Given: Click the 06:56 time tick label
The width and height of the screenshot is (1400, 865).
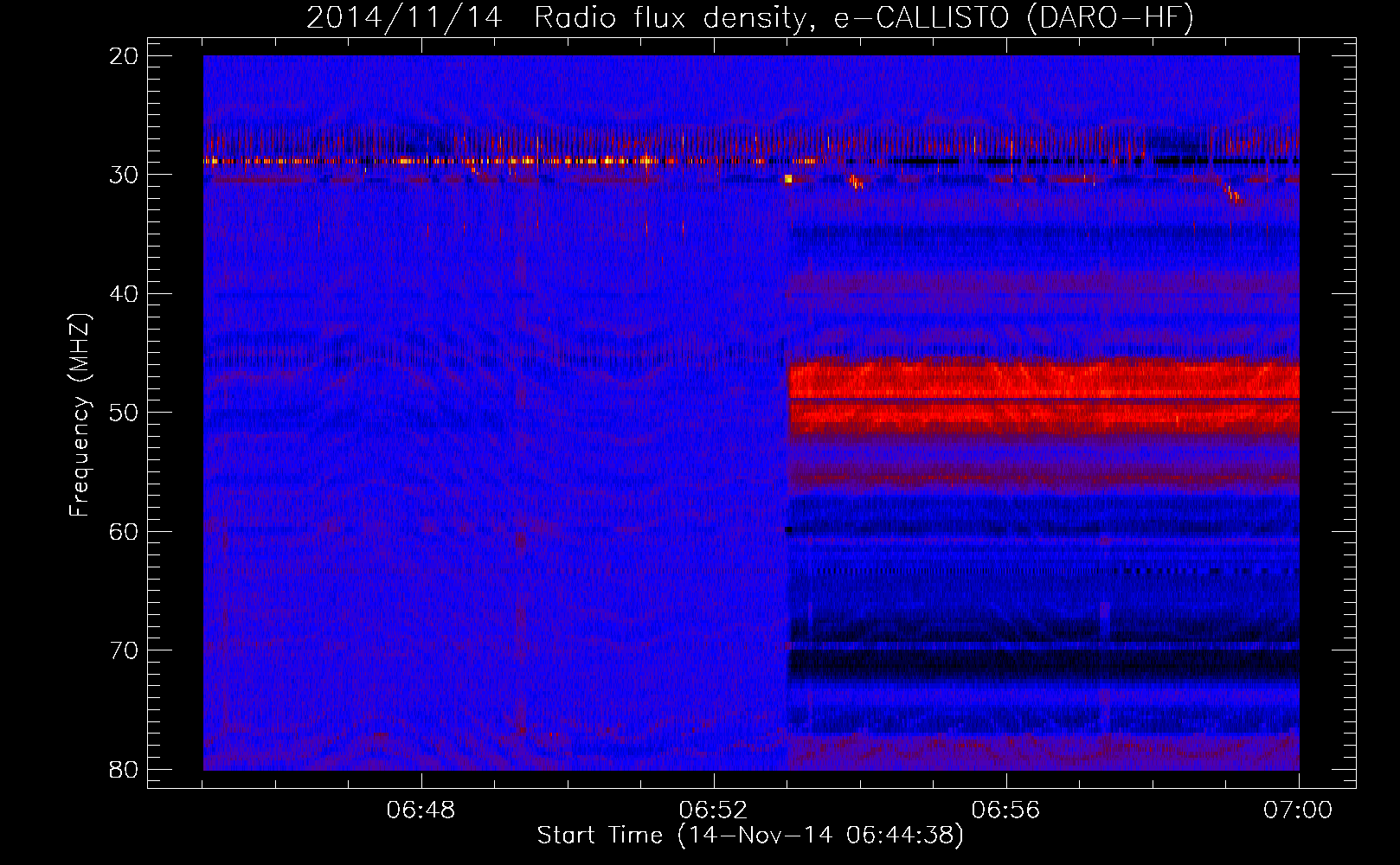Looking at the screenshot, I should pyautogui.click(x=1005, y=811).
